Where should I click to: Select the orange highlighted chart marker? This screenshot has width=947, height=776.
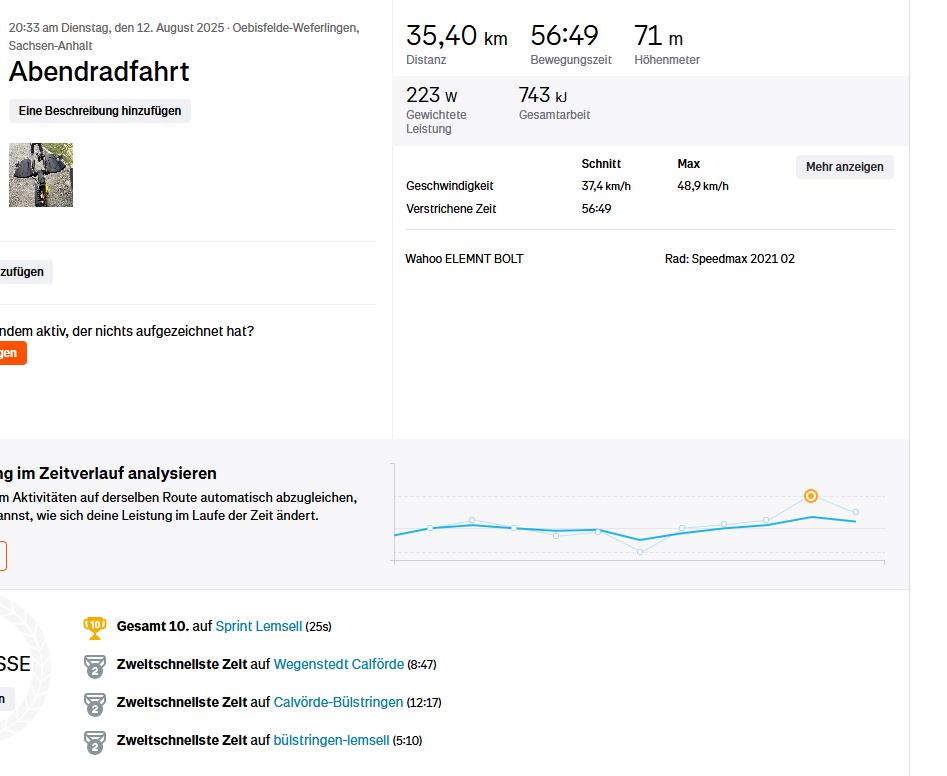tap(811, 496)
